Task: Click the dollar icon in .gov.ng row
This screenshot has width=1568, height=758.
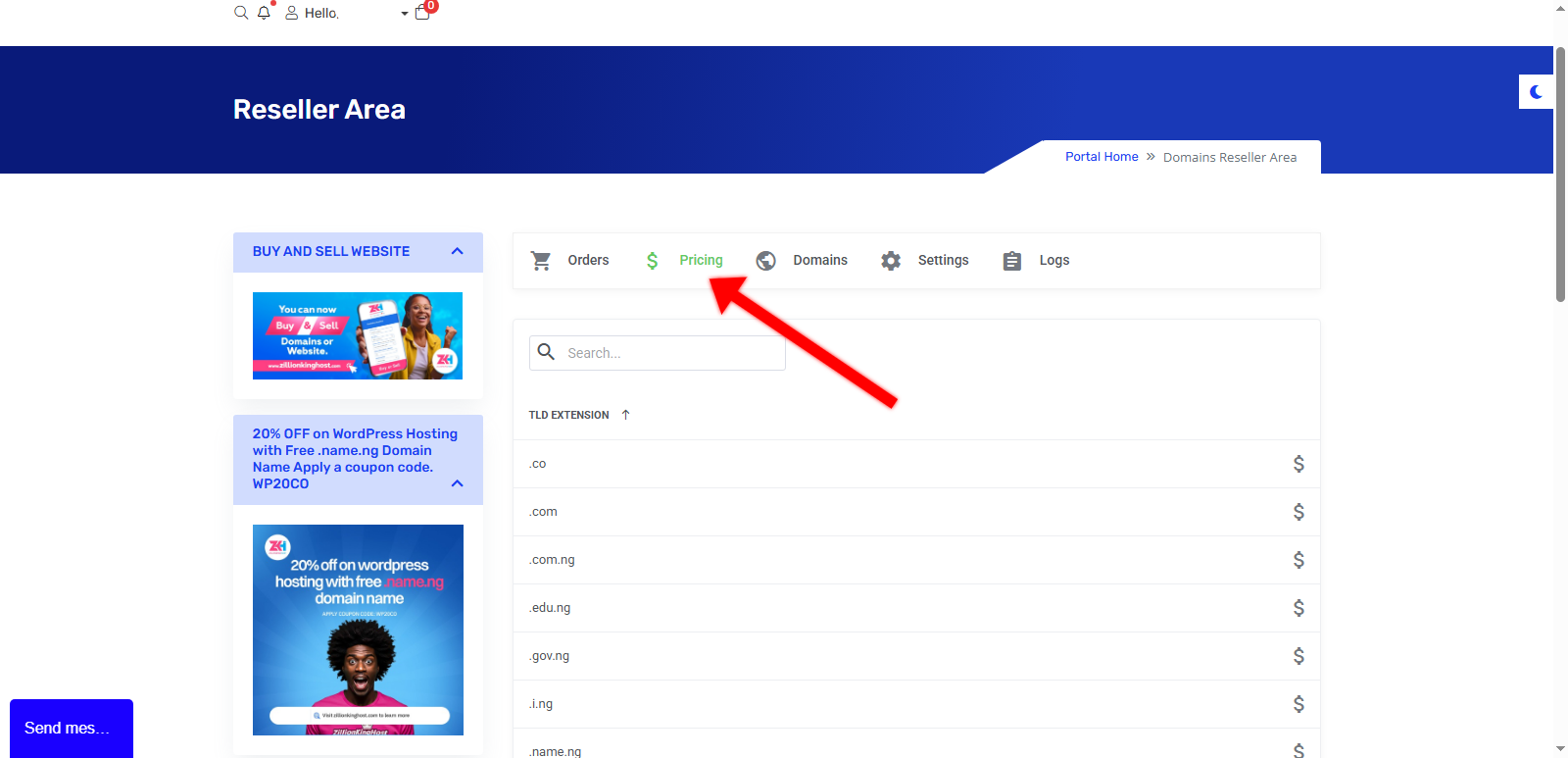Action: (x=1298, y=656)
